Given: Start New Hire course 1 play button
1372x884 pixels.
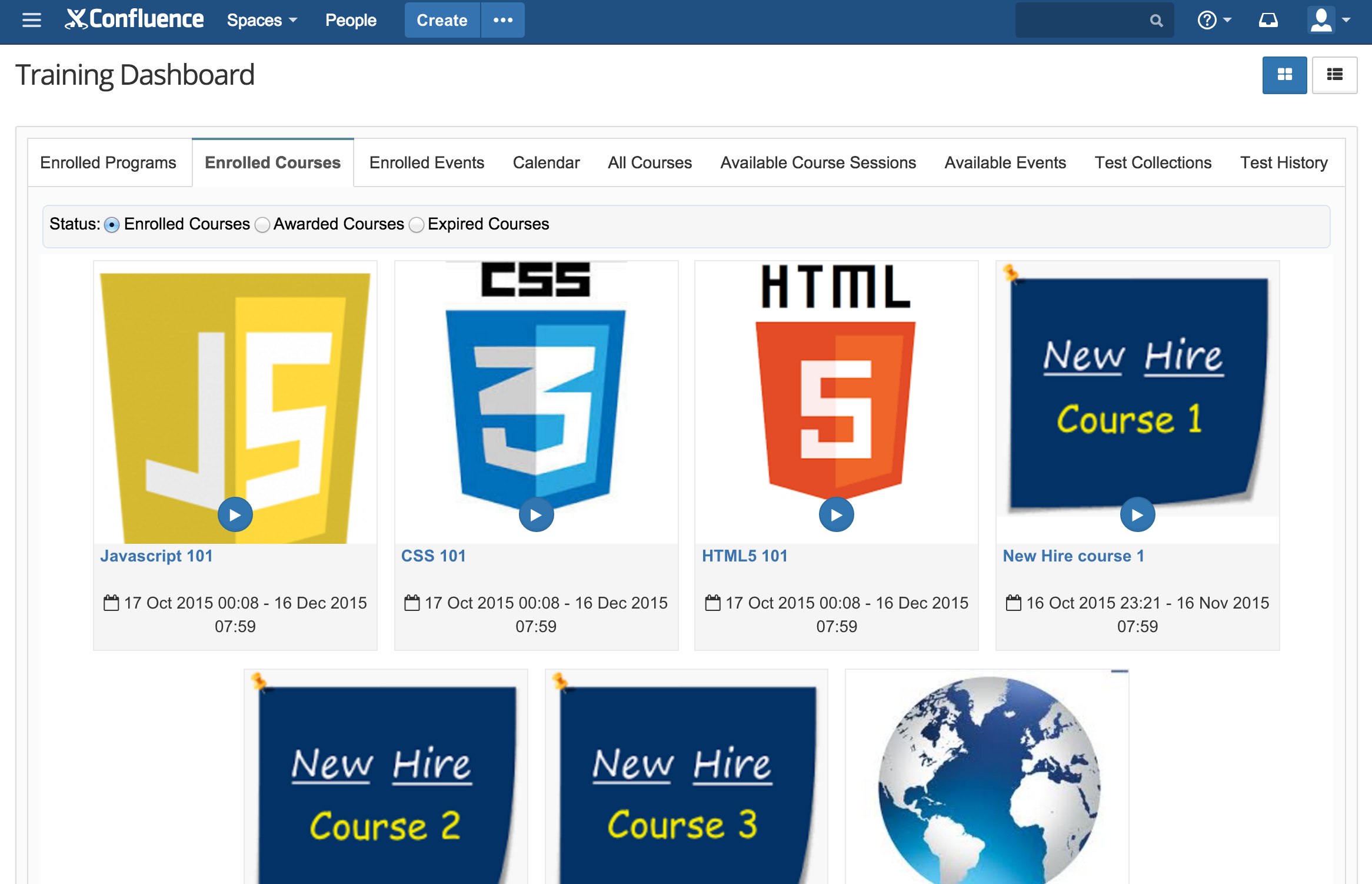Looking at the screenshot, I should click(1137, 515).
